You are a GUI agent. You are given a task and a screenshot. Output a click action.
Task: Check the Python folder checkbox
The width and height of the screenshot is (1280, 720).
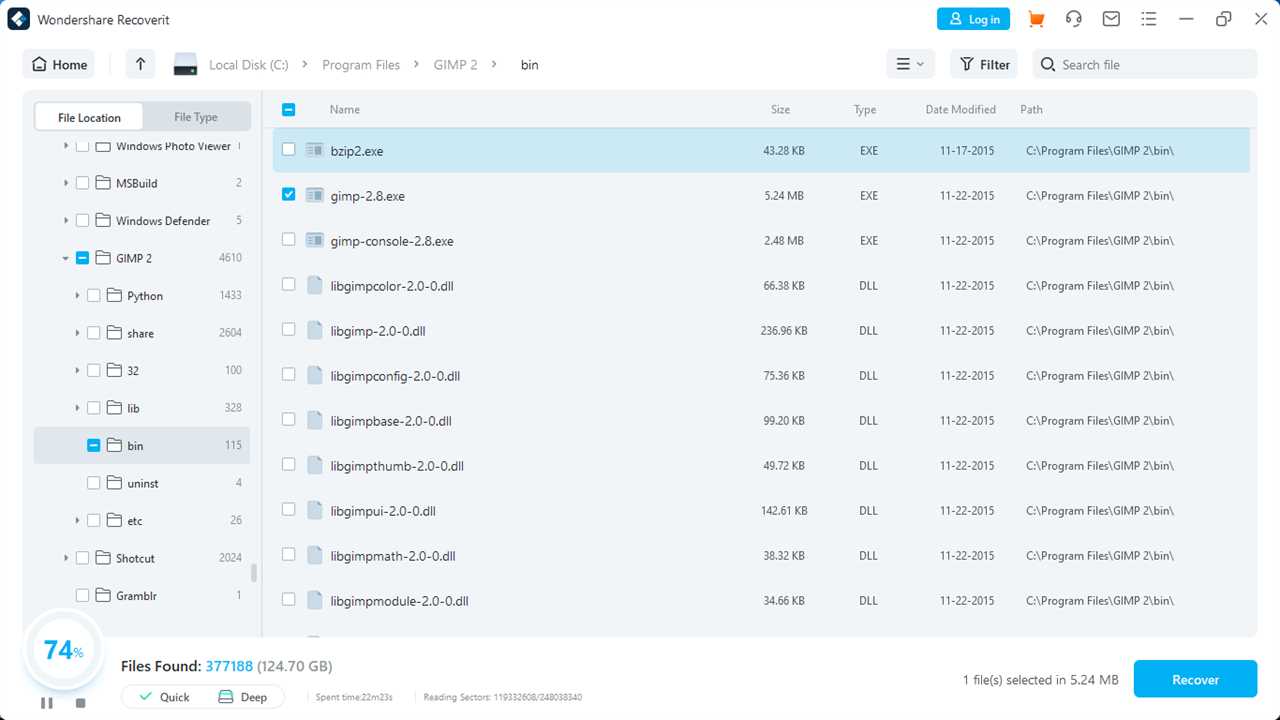93,295
